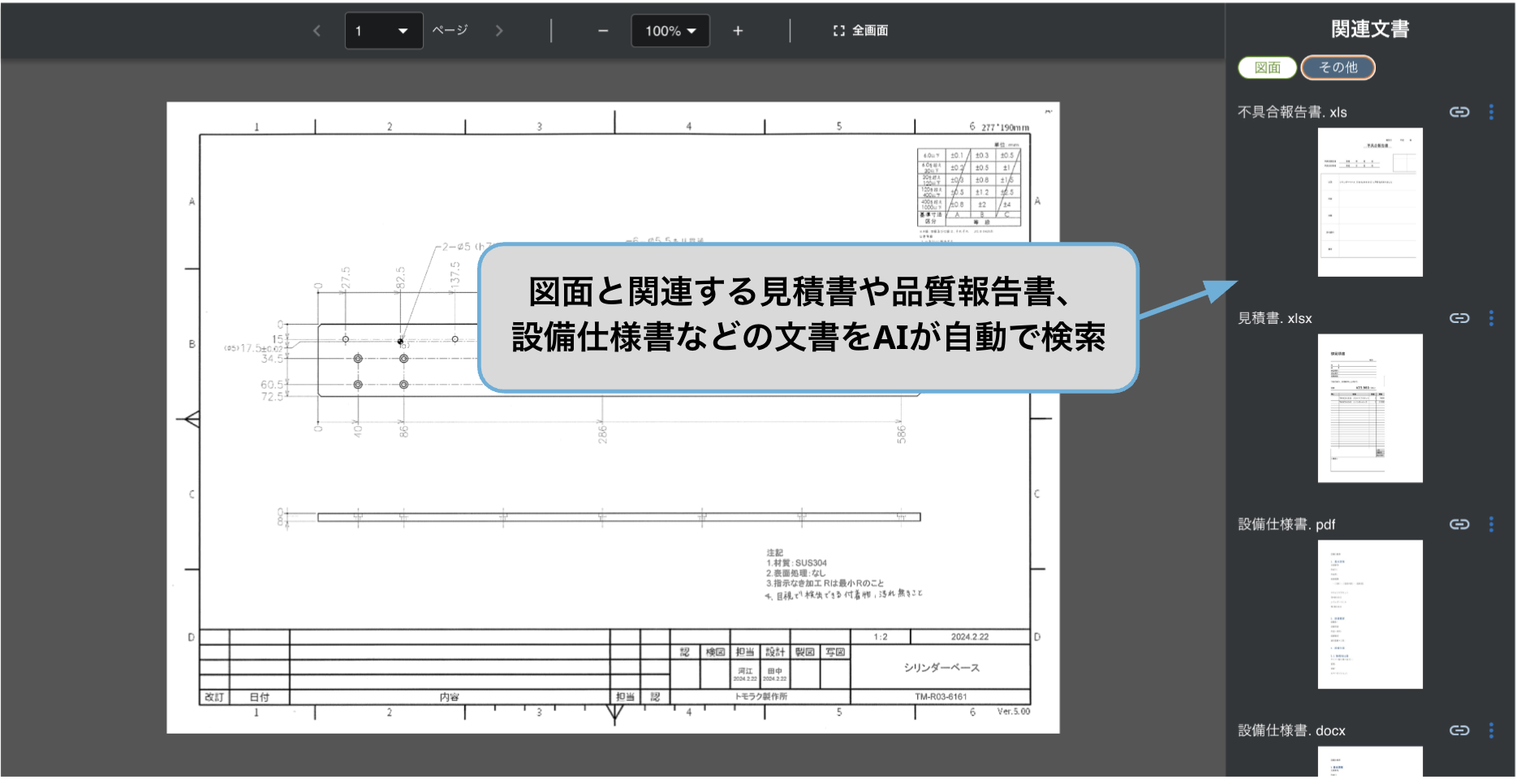Open the 100% zoom level dropdown
The width and height of the screenshot is (1521, 784).
(x=670, y=31)
